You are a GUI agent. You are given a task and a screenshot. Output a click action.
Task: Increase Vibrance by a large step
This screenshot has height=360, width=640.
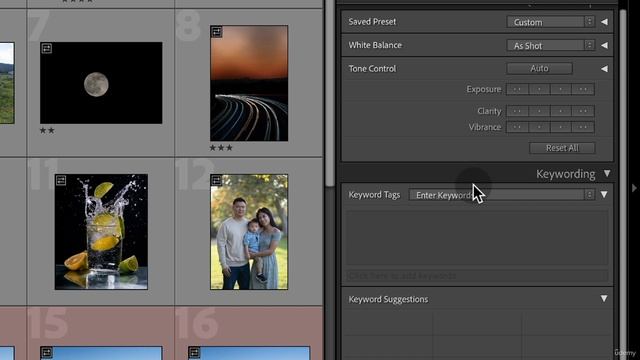pos(583,127)
